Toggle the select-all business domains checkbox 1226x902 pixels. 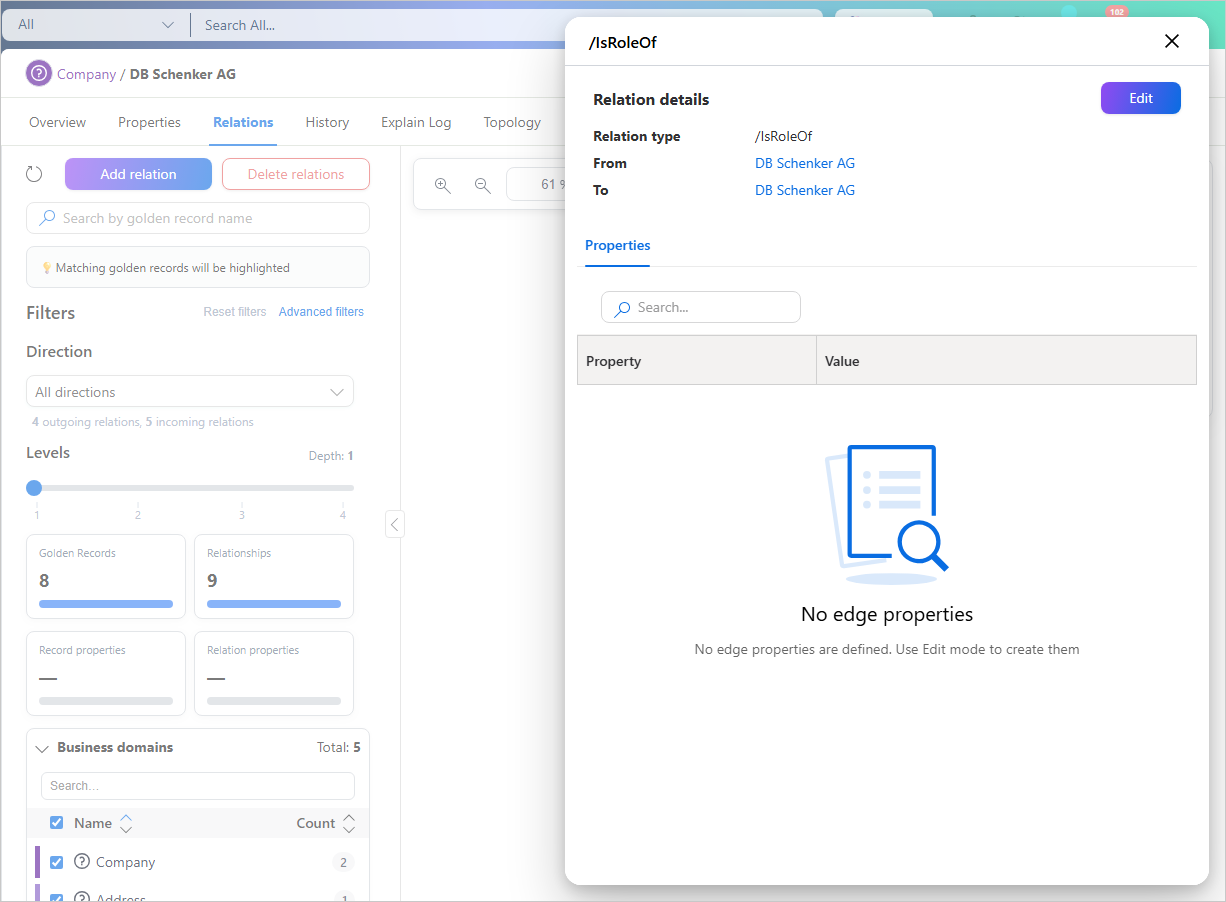click(x=57, y=823)
